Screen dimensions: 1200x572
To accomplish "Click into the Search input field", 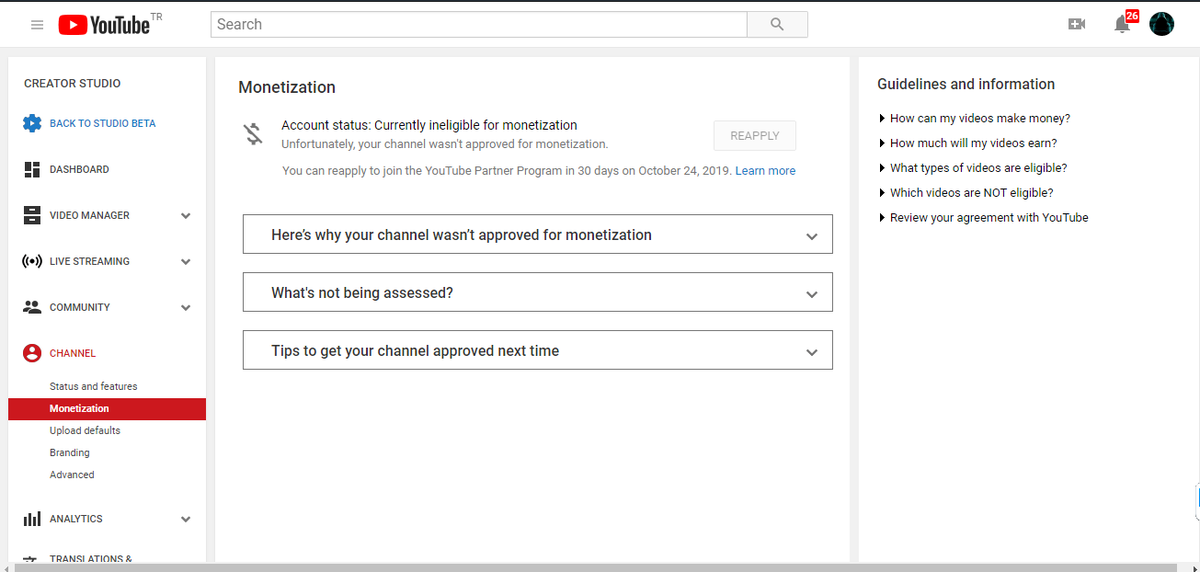I will click(479, 24).
